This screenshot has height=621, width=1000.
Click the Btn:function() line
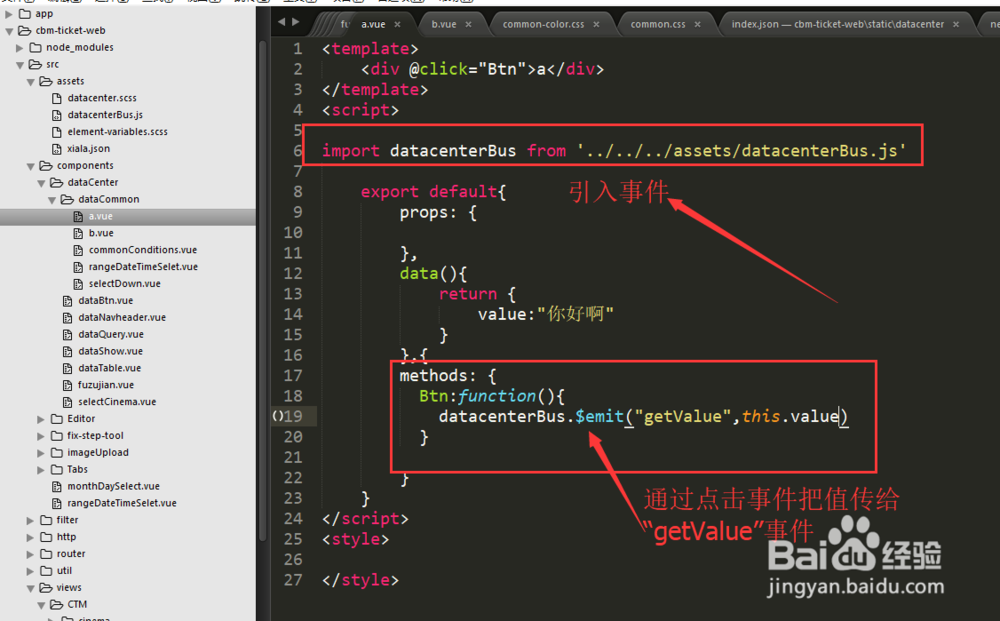click(492, 396)
